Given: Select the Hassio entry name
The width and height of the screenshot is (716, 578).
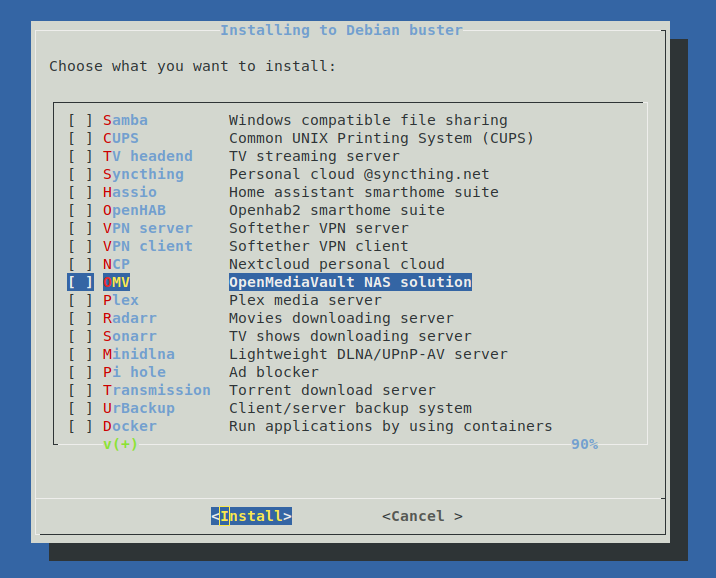Looking at the screenshot, I should point(130,192).
